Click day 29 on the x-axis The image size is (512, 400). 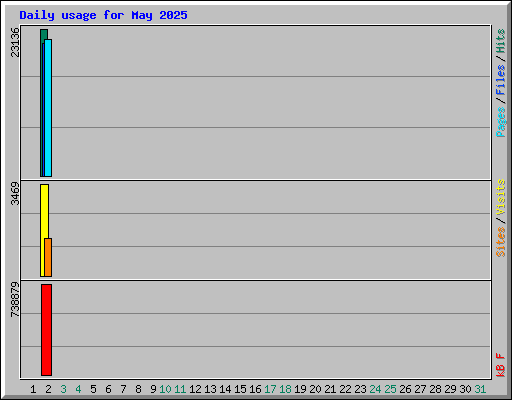click(x=450, y=389)
